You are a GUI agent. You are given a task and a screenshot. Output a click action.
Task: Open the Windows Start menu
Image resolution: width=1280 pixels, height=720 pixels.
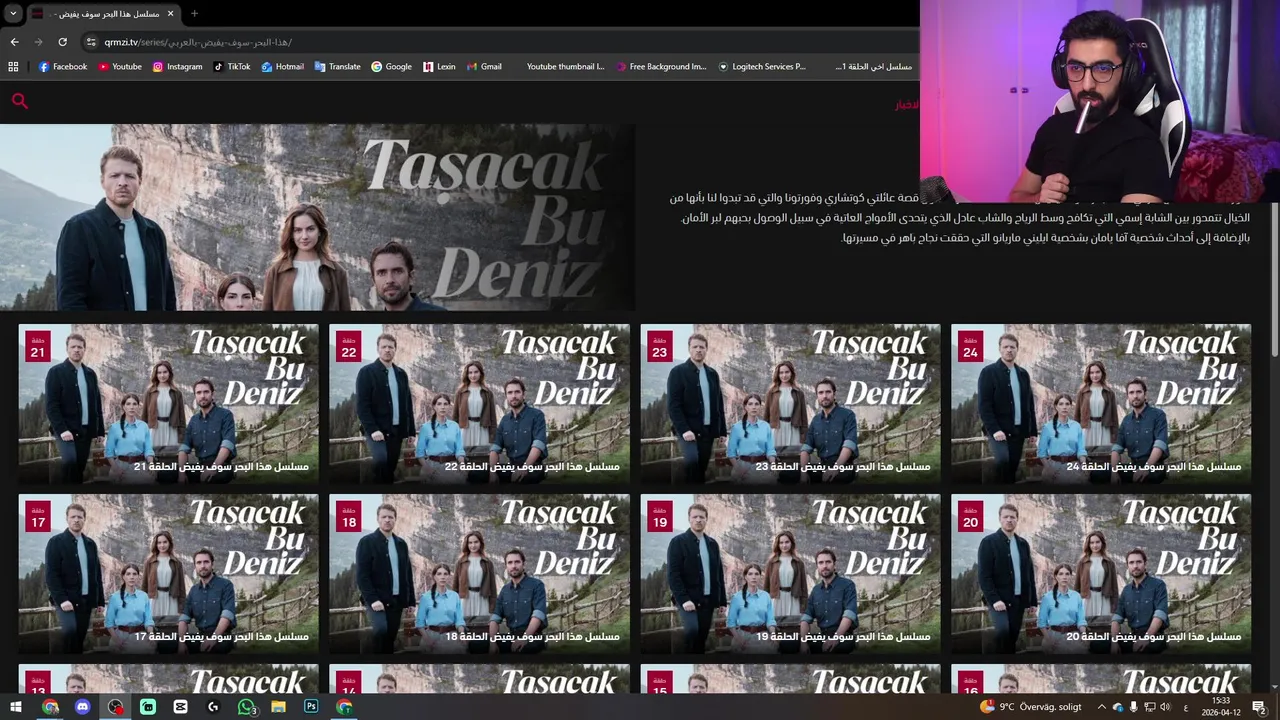coord(16,707)
